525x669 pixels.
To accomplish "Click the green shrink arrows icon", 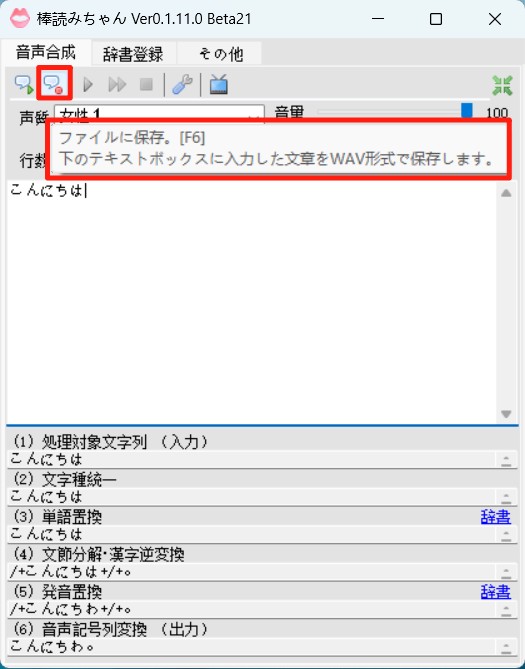I will [502, 85].
